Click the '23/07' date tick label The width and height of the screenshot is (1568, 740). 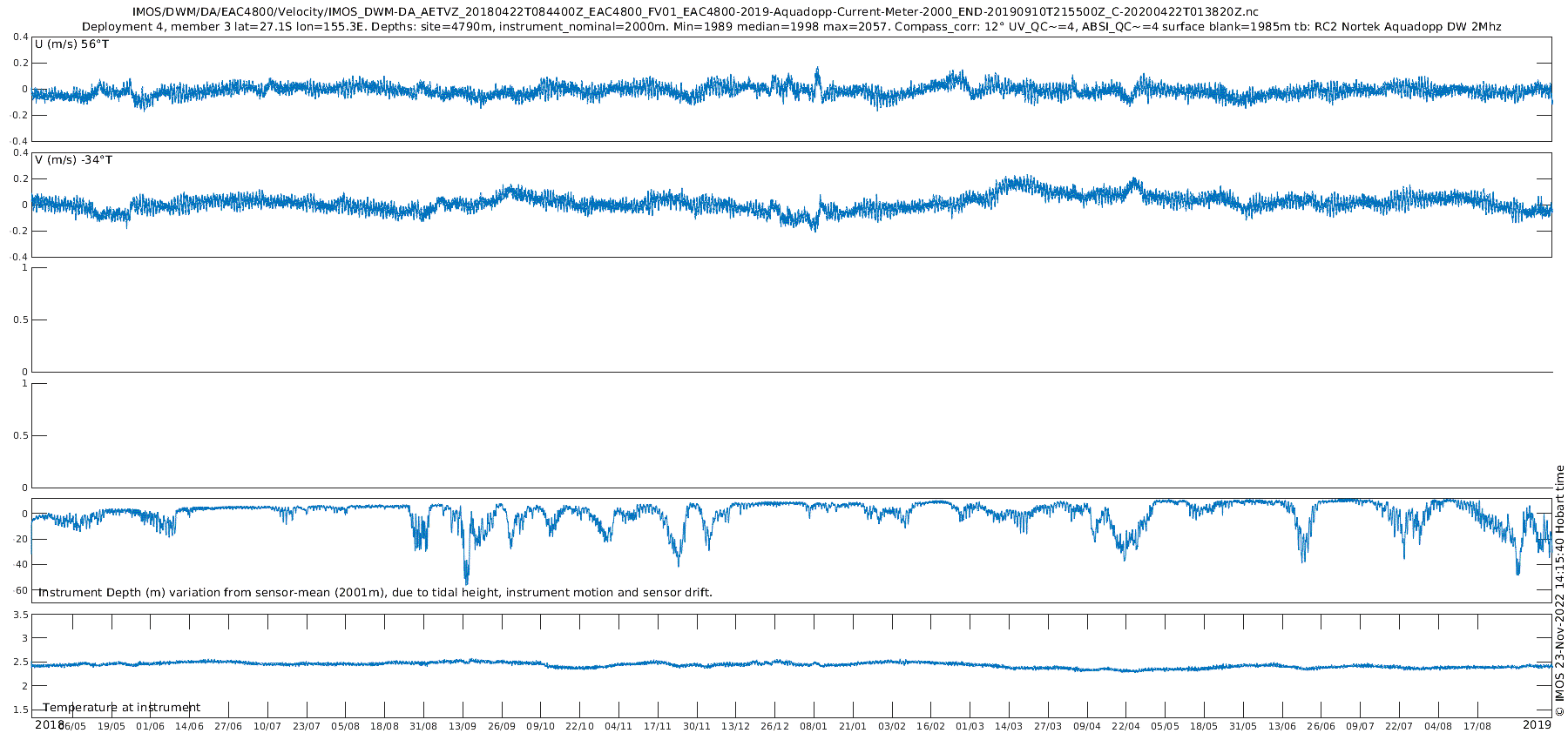coord(307,726)
